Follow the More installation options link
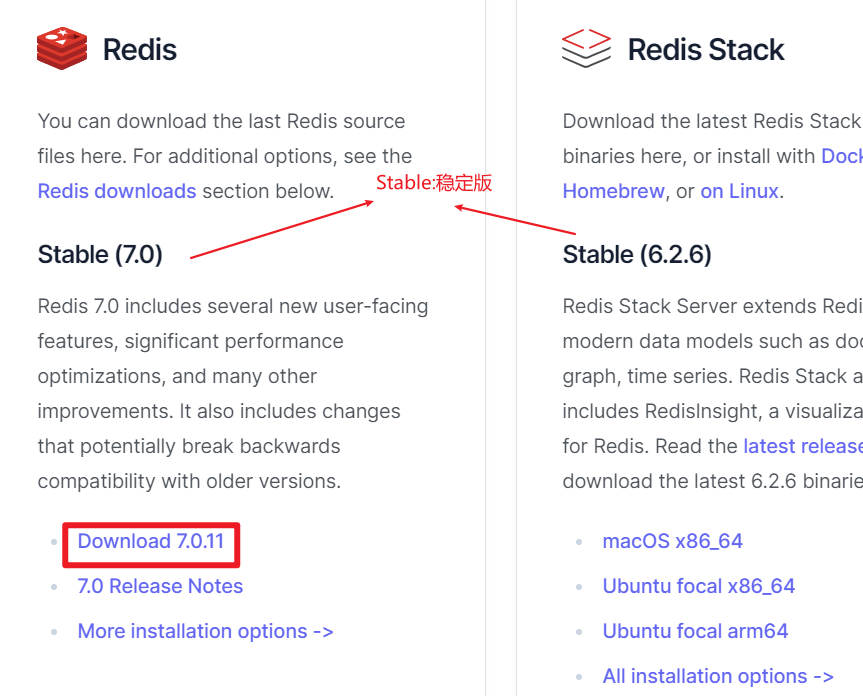Viewport: 863px width, 696px height. (x=205, y=631)
